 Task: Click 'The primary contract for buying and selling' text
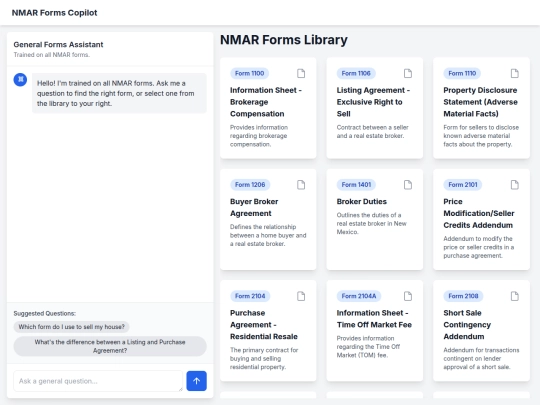[264, 359]
